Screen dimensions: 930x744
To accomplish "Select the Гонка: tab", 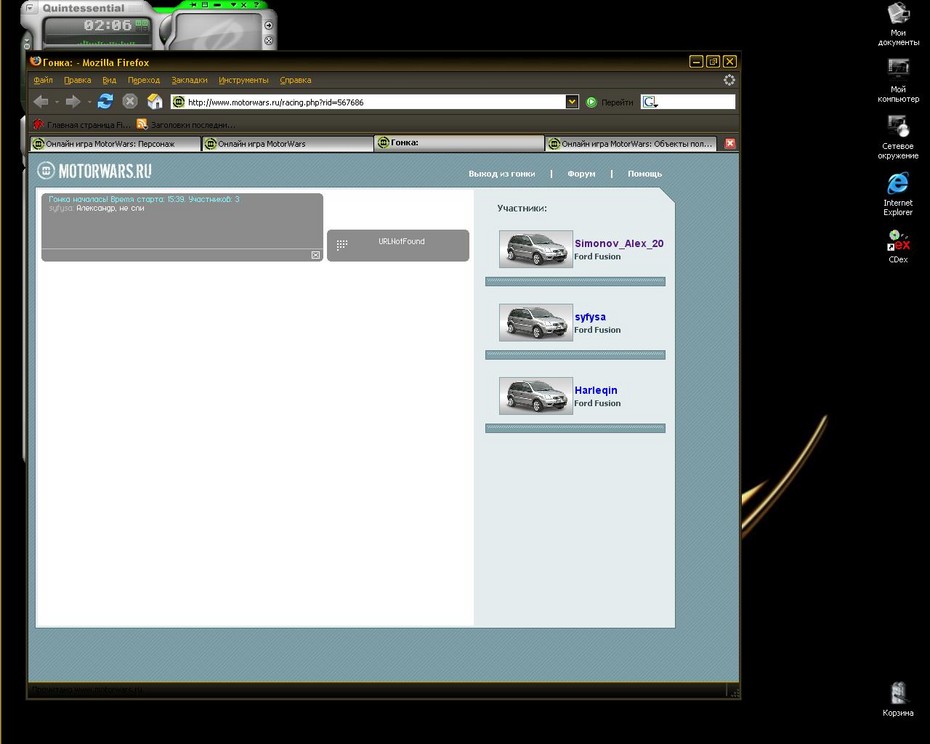I will click(x=459, y=143).
